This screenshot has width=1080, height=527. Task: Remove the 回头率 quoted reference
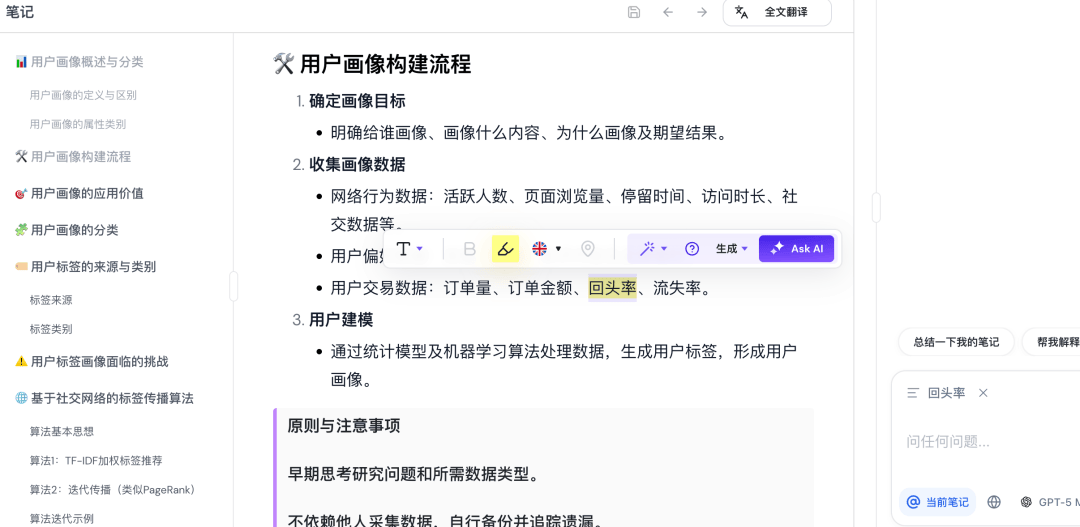983,393
